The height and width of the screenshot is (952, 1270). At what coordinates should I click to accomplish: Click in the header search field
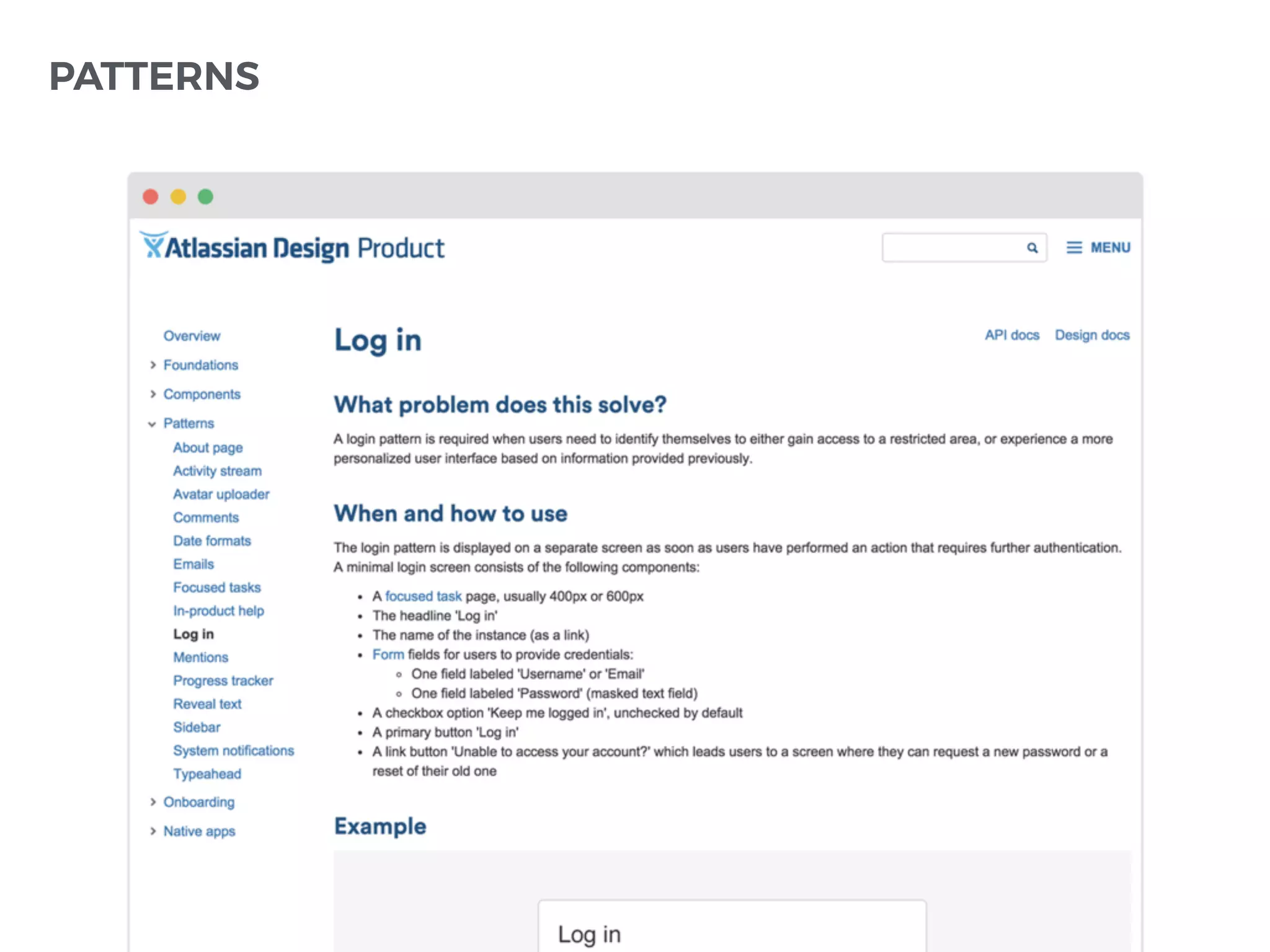pos(952,248)
